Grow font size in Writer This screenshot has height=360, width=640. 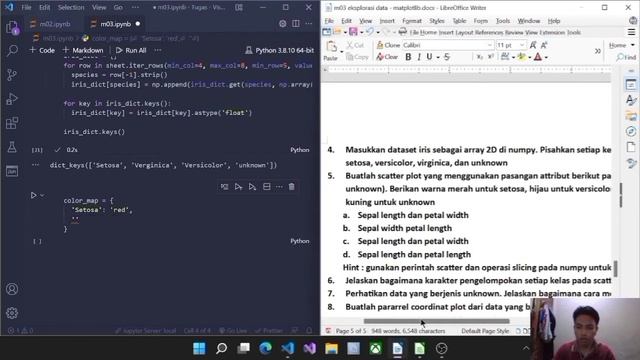click(x=533, y=45)
